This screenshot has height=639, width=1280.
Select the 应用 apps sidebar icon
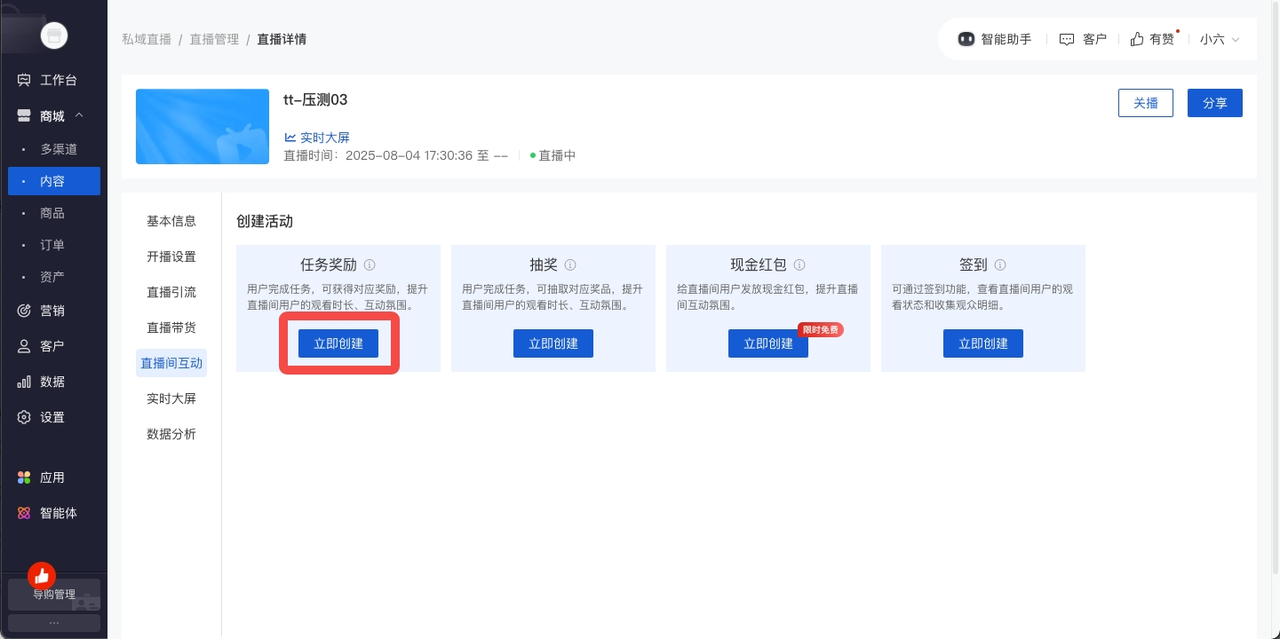[x=22, y=477]
